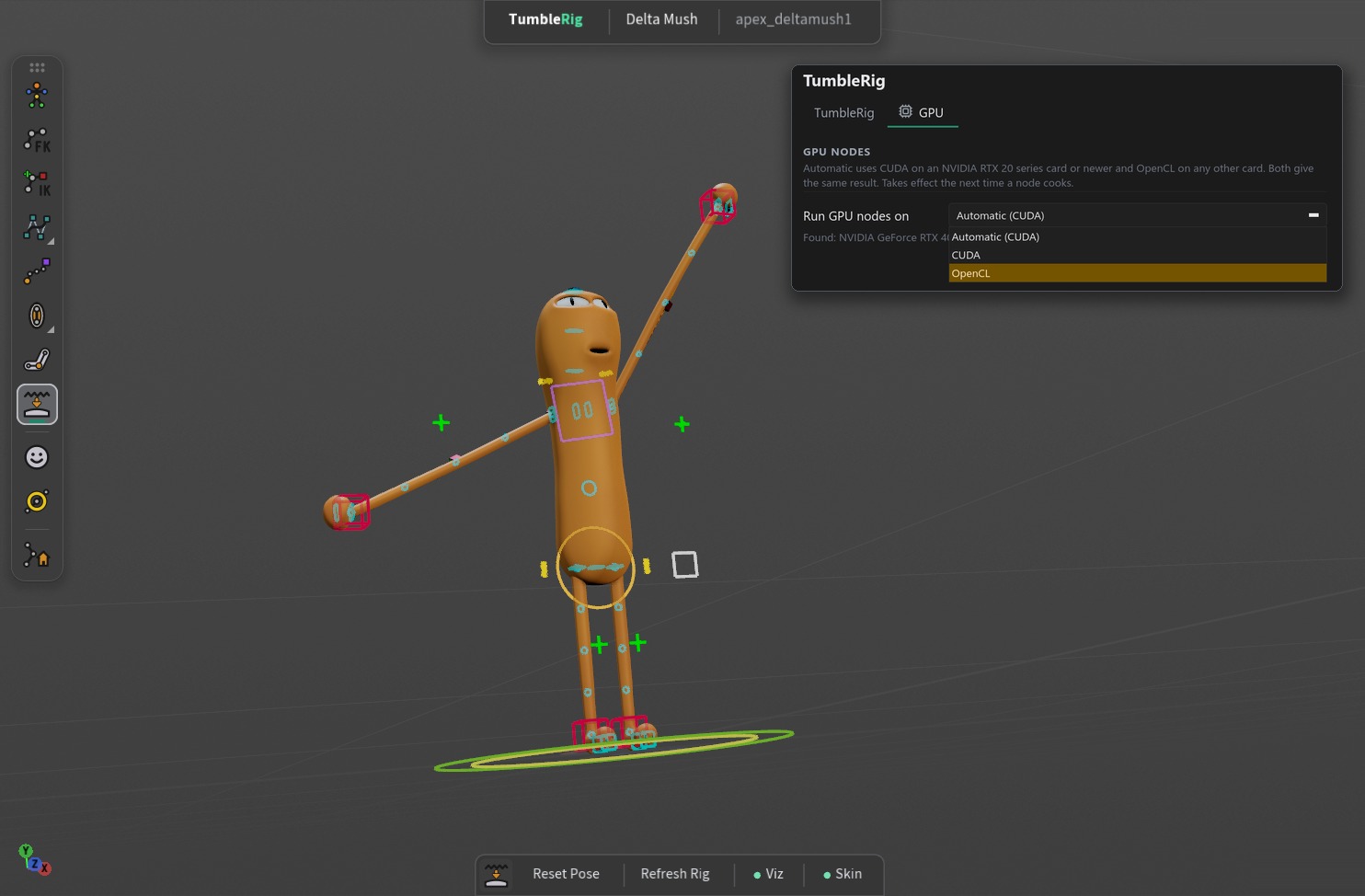Select the smiley face tool
This screenshot has width=1365, height=896.
pyautogui.click(x=37, y=457)
